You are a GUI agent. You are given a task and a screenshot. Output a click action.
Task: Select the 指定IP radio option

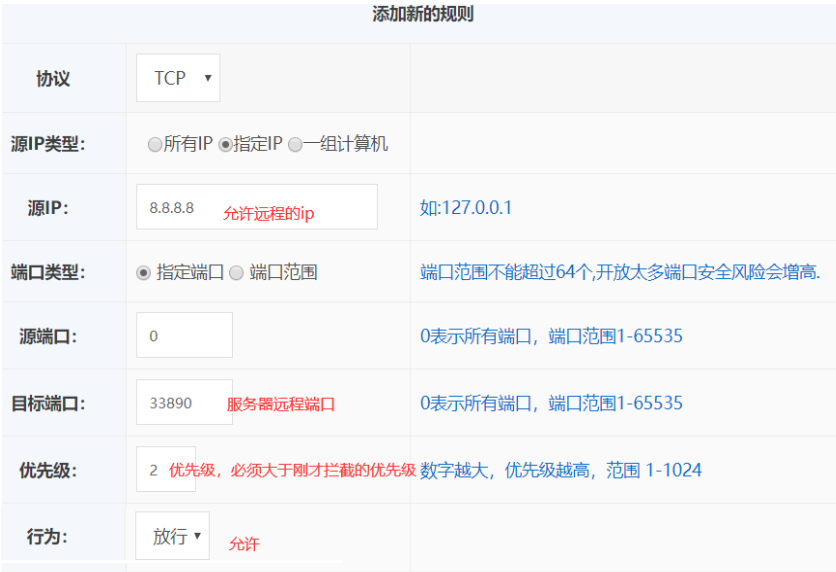pyautogui.click(x=225, y=144)
